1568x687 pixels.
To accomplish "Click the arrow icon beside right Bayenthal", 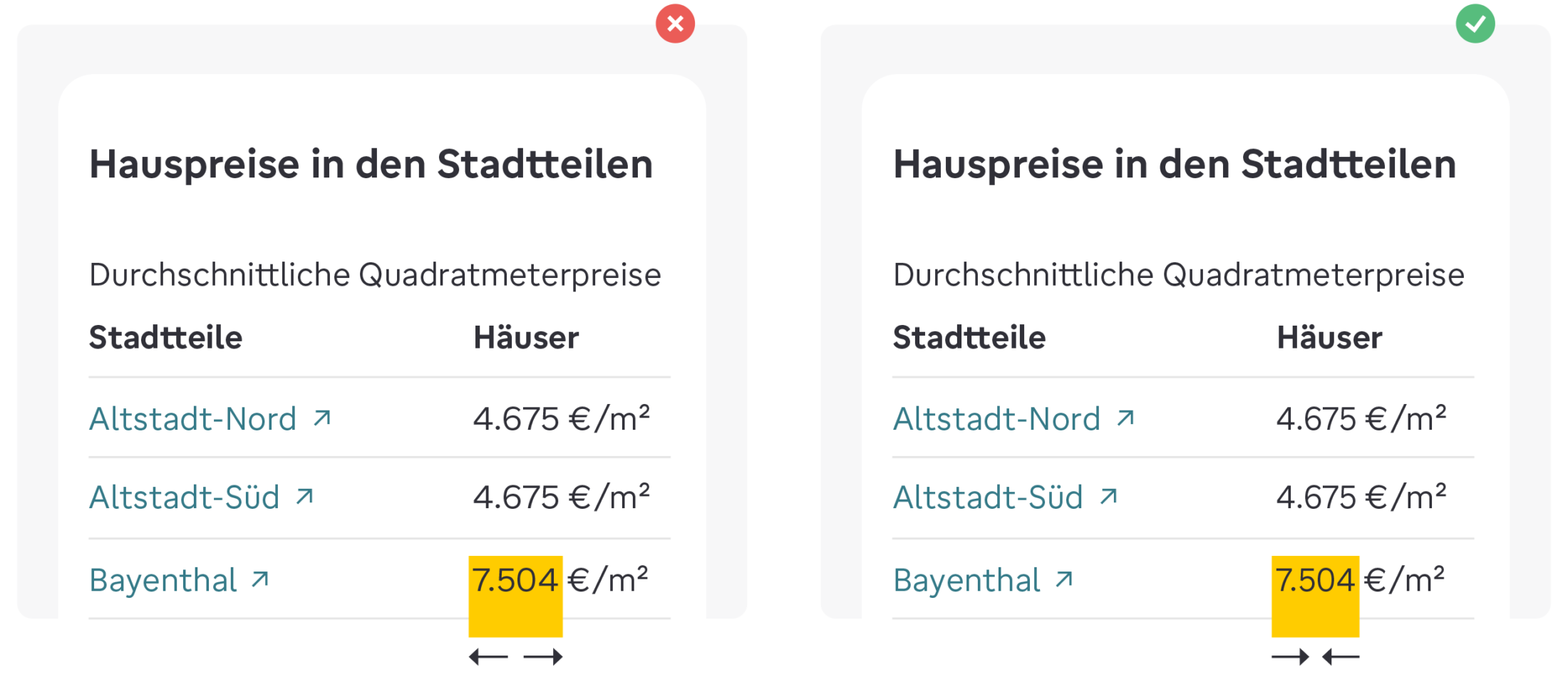I will [x=1064, y=579].
